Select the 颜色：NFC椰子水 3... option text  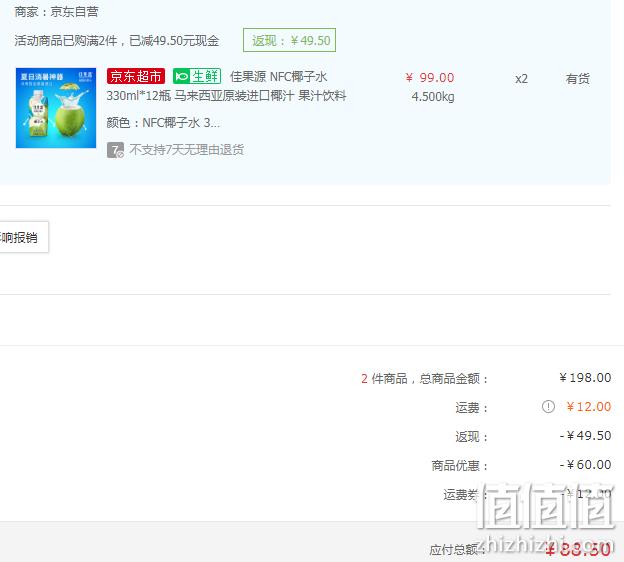click(163, 123)
